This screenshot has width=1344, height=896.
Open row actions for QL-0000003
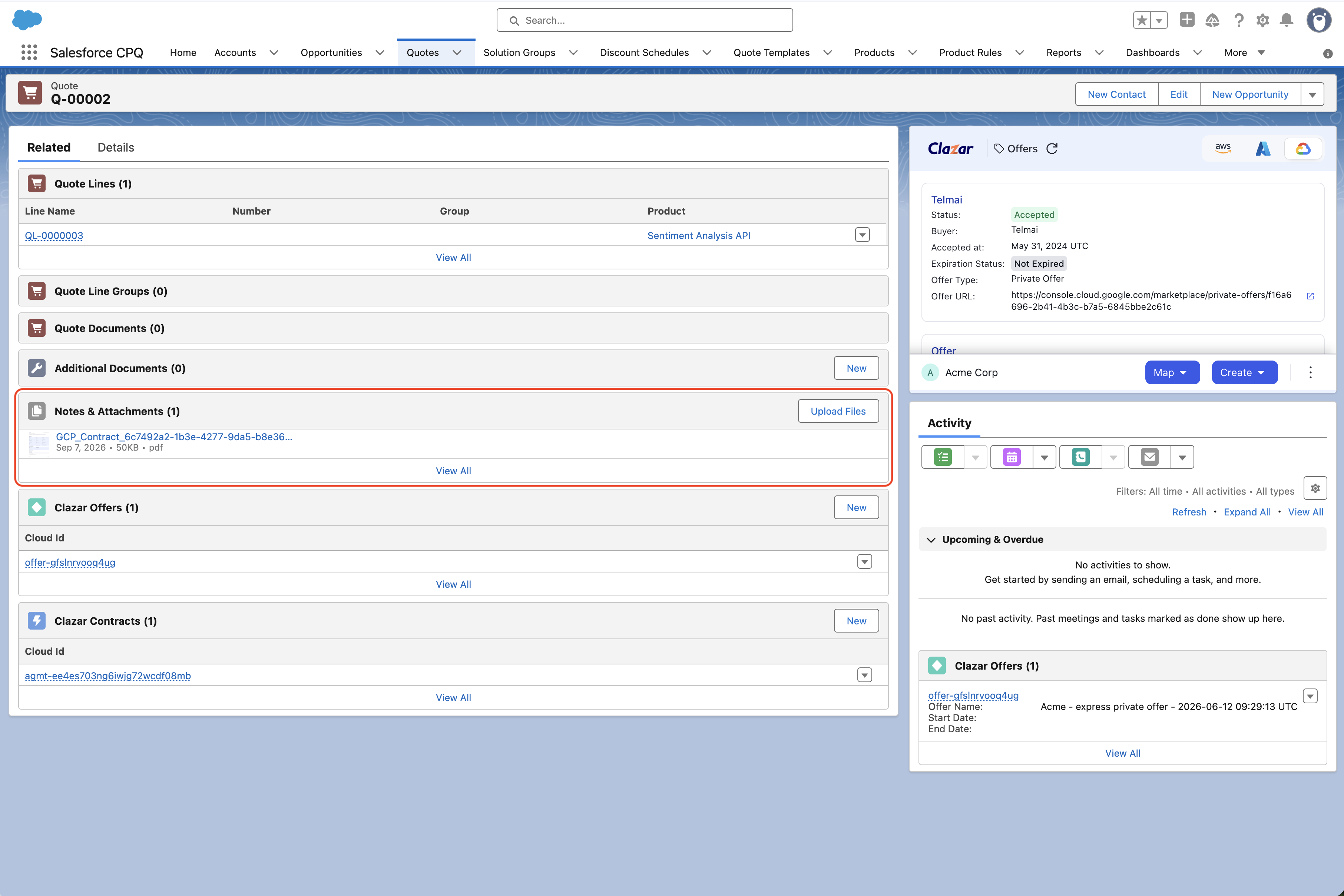[x=862, y=235]
